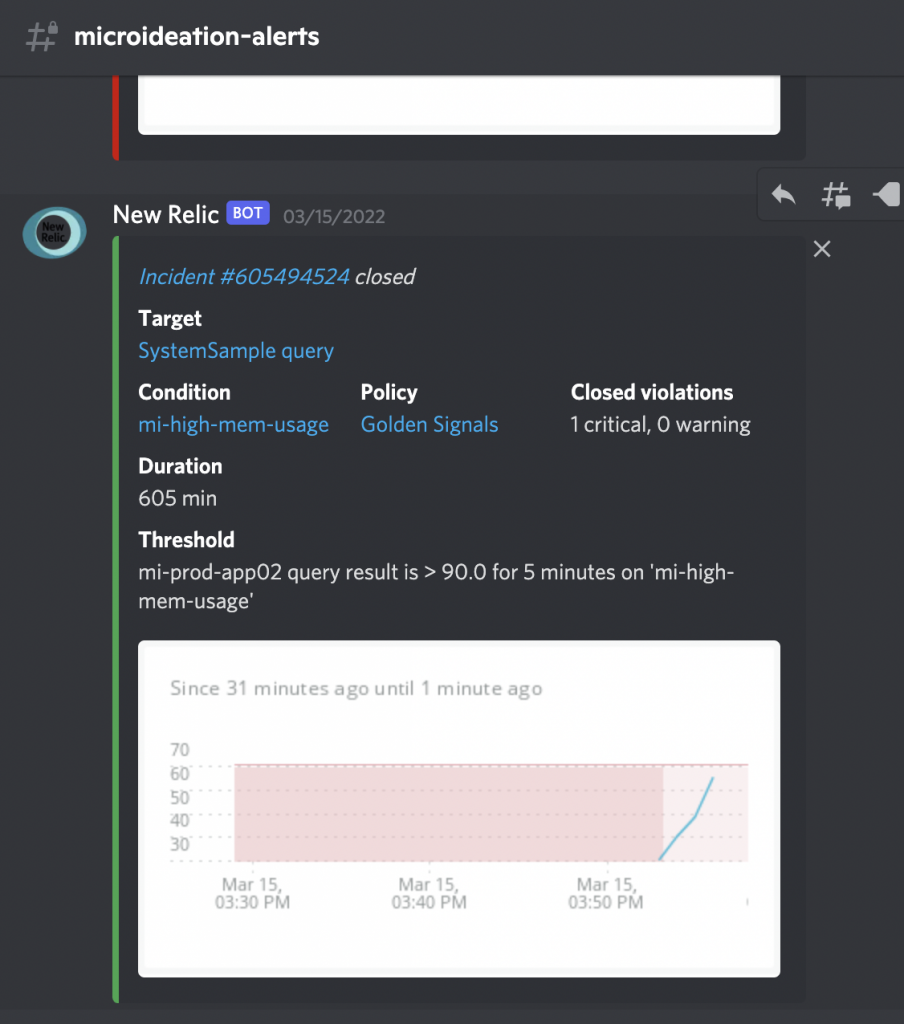The width and height of the screenshot is (904, 1024).
Task: Click the New Relic bot avatar
Action: click(x=54, y=232)
